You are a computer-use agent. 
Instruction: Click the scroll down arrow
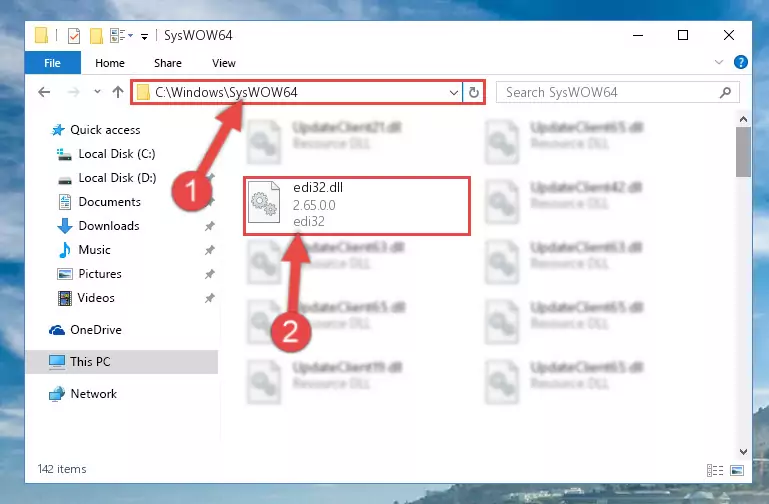743,451
